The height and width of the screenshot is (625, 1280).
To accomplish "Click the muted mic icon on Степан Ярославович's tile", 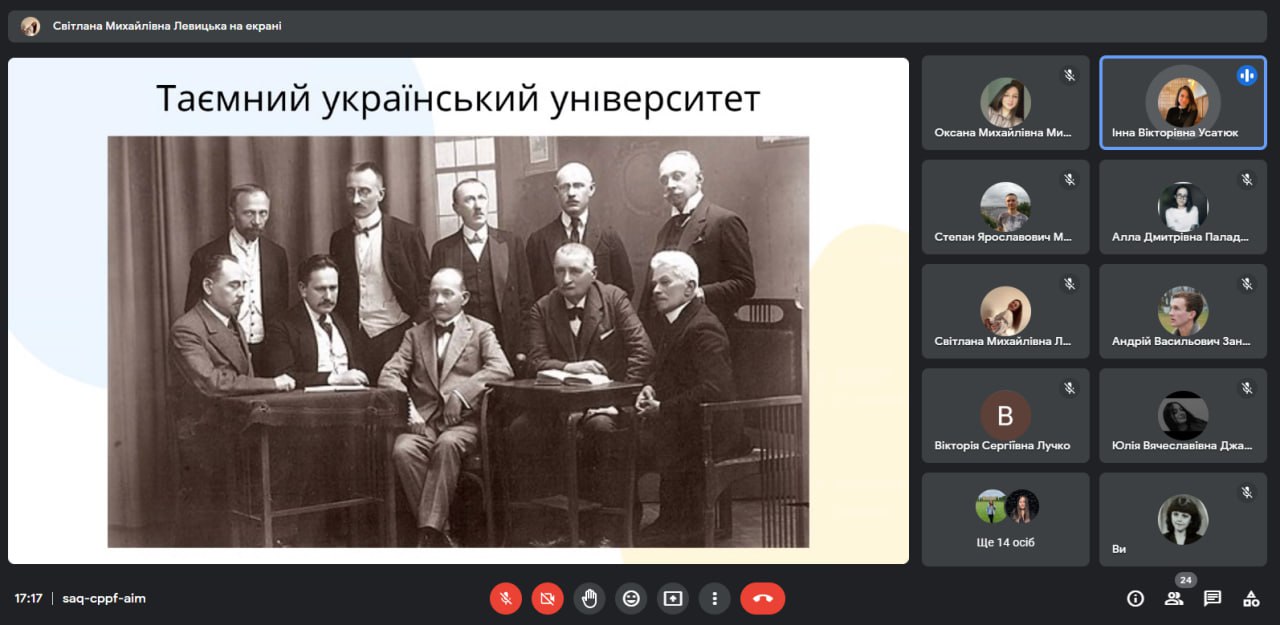I will tap(1069, 179).
